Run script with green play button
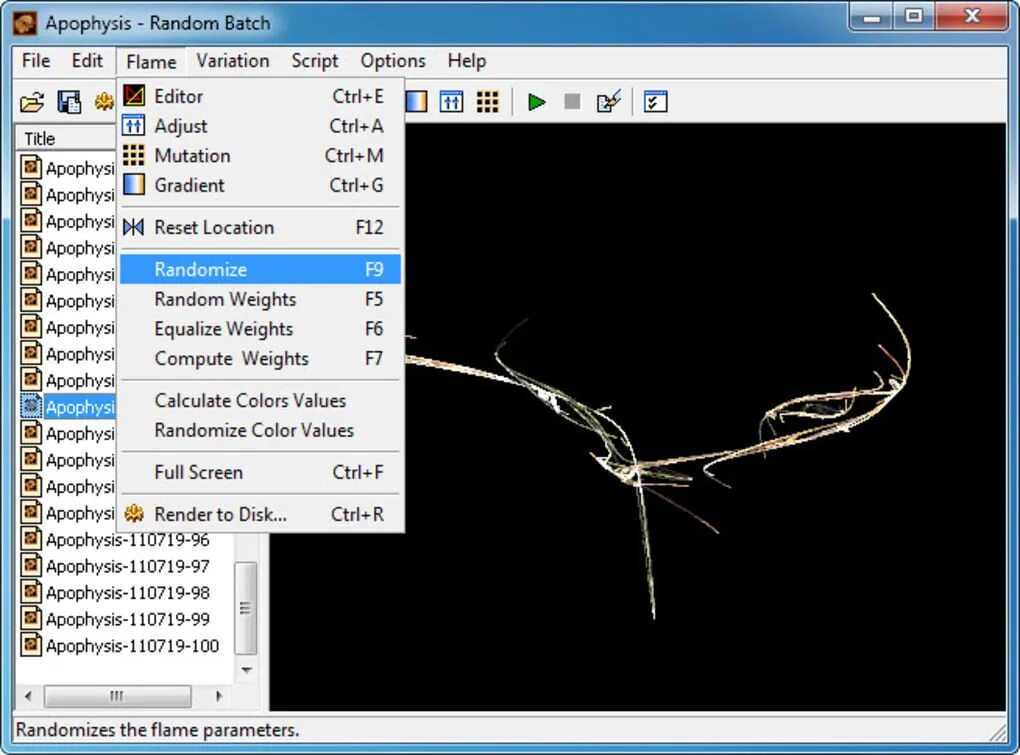The width and height of the screenshot is (1020, 755). 537,102
